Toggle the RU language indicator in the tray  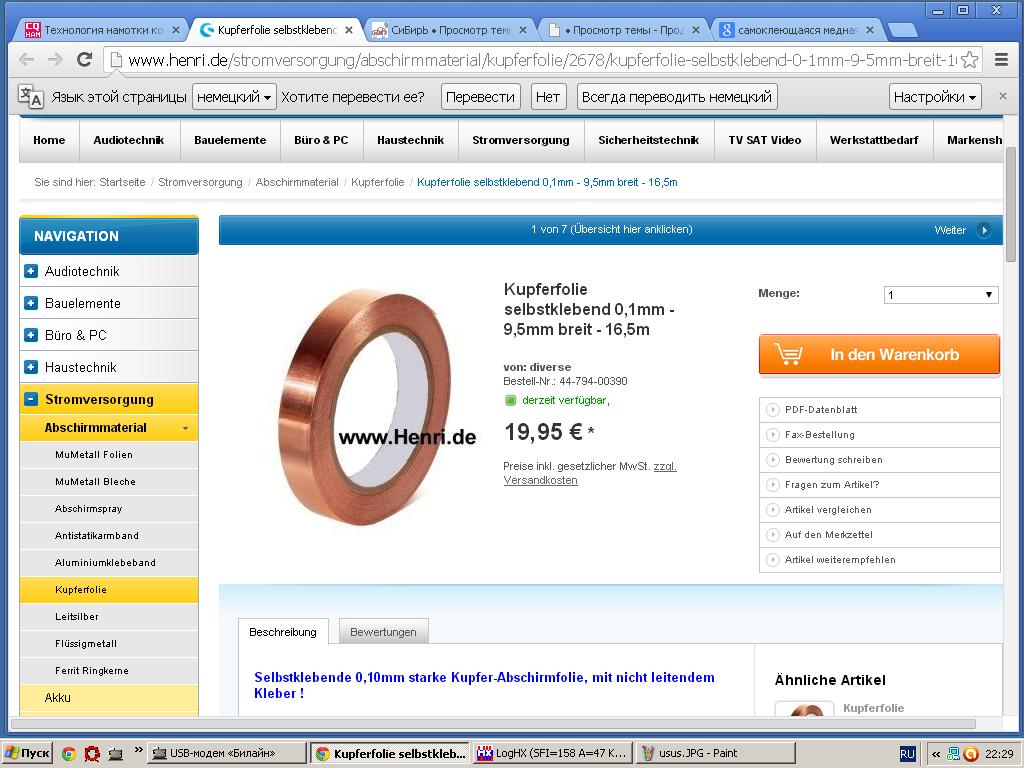coord(907,754)
